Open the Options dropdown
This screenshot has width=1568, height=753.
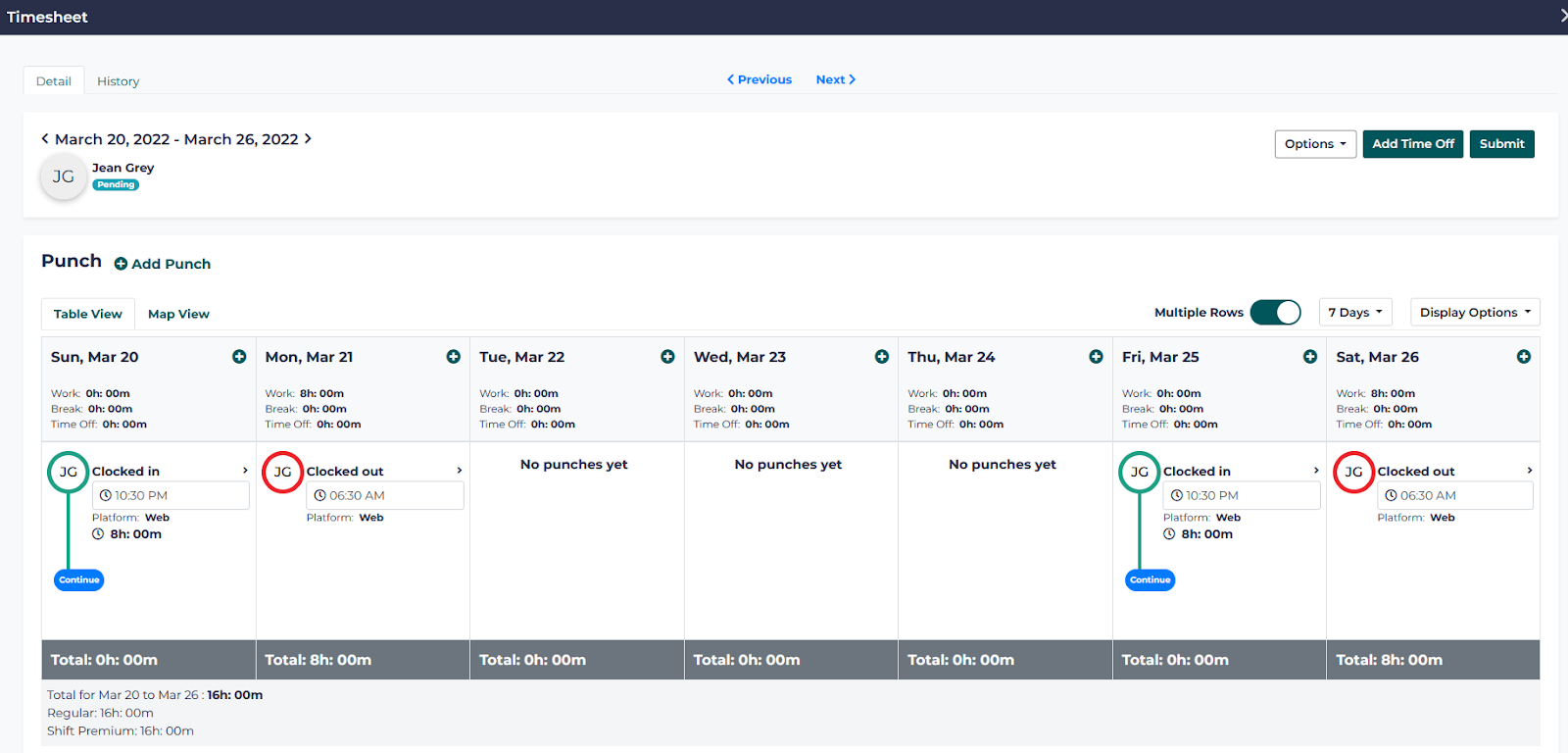coord(1314,144)
